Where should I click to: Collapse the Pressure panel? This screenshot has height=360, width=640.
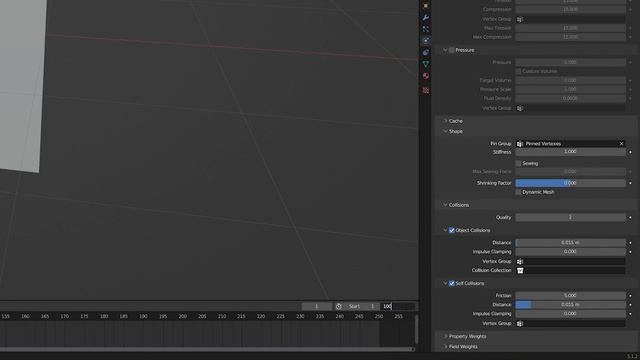point(445,50)
